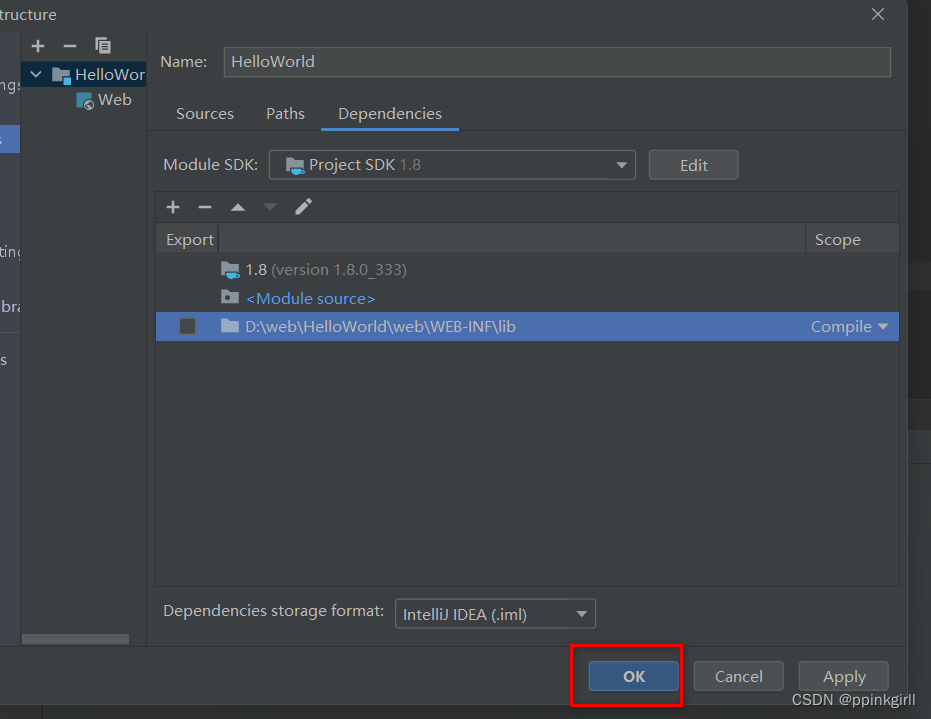Click the Cancel button
931x719 pixels.
pos(738,676)
